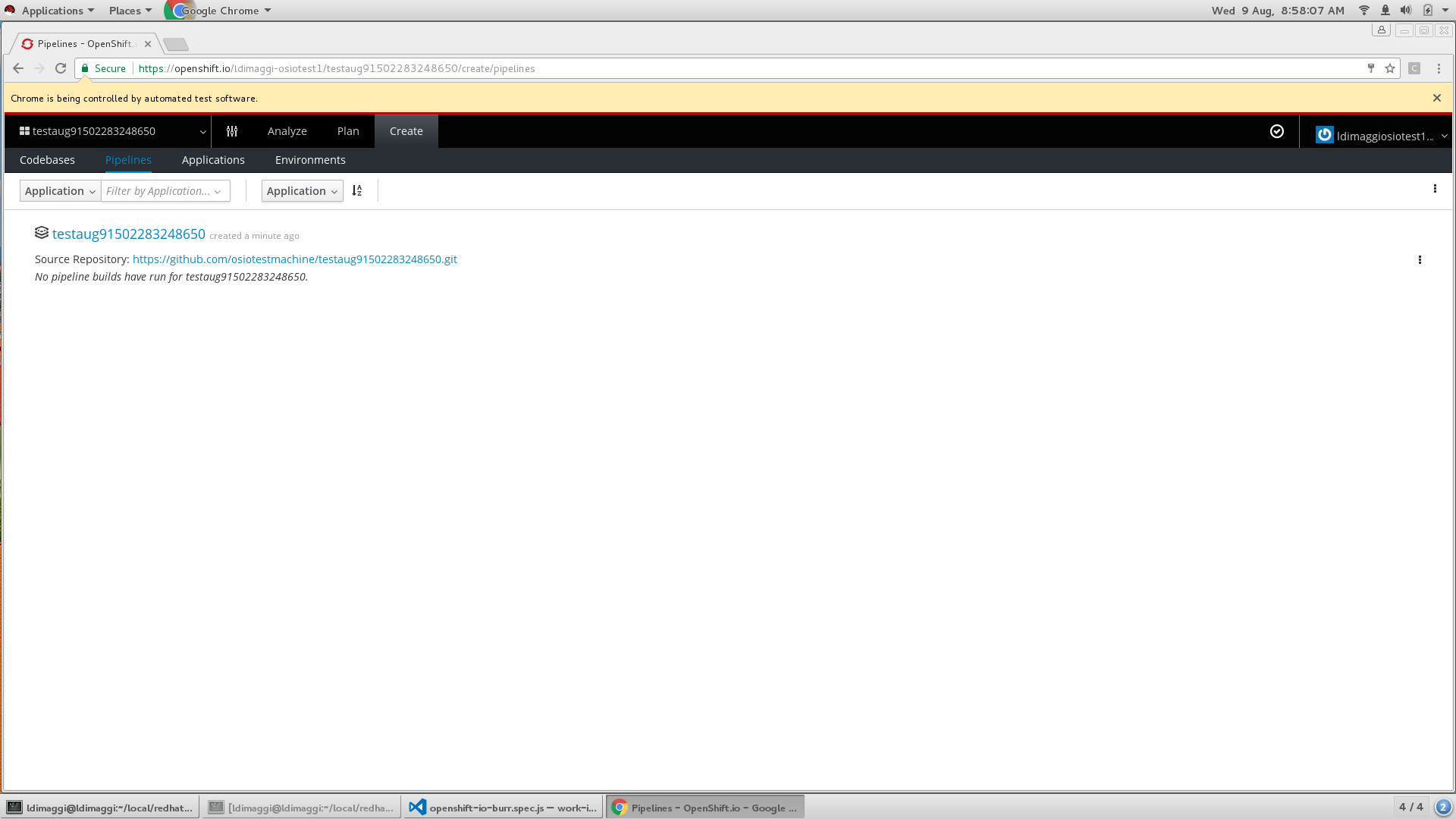
Task: Open the ldimaggiosiotest1 account dropdown
Action: (1380, 135)
